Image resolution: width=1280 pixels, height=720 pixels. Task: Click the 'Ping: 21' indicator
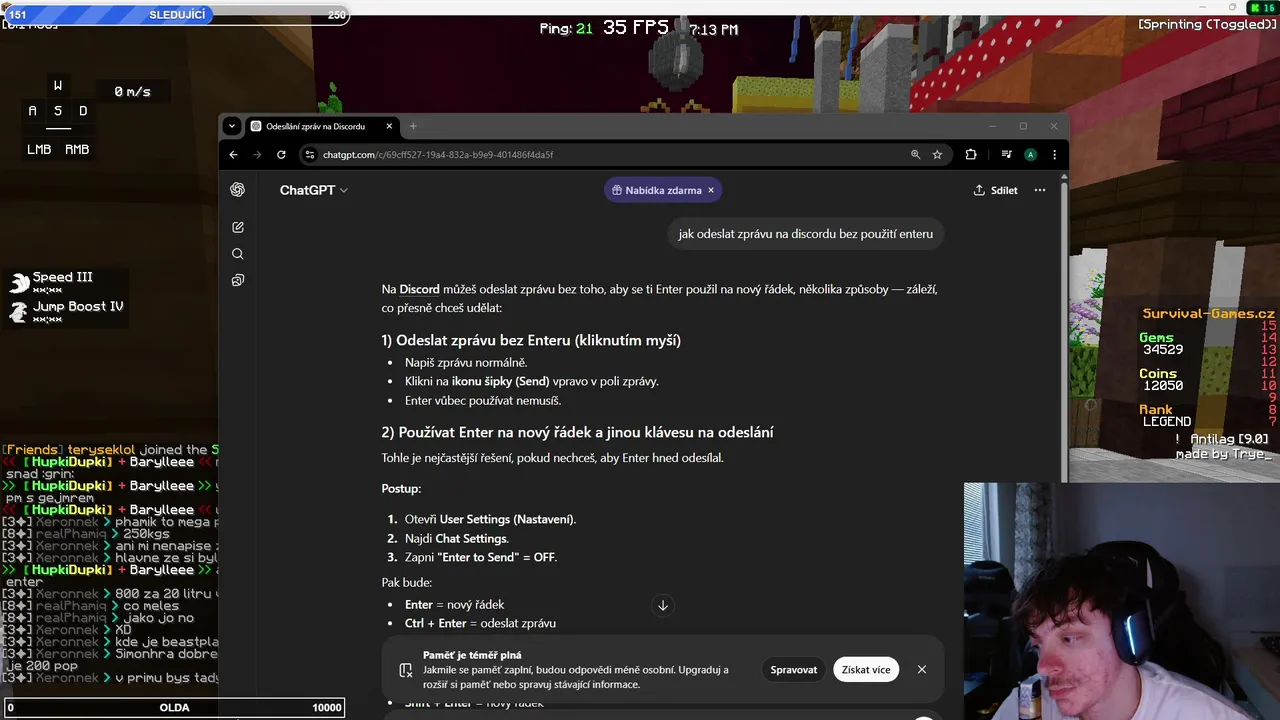(x=566, y=29)
